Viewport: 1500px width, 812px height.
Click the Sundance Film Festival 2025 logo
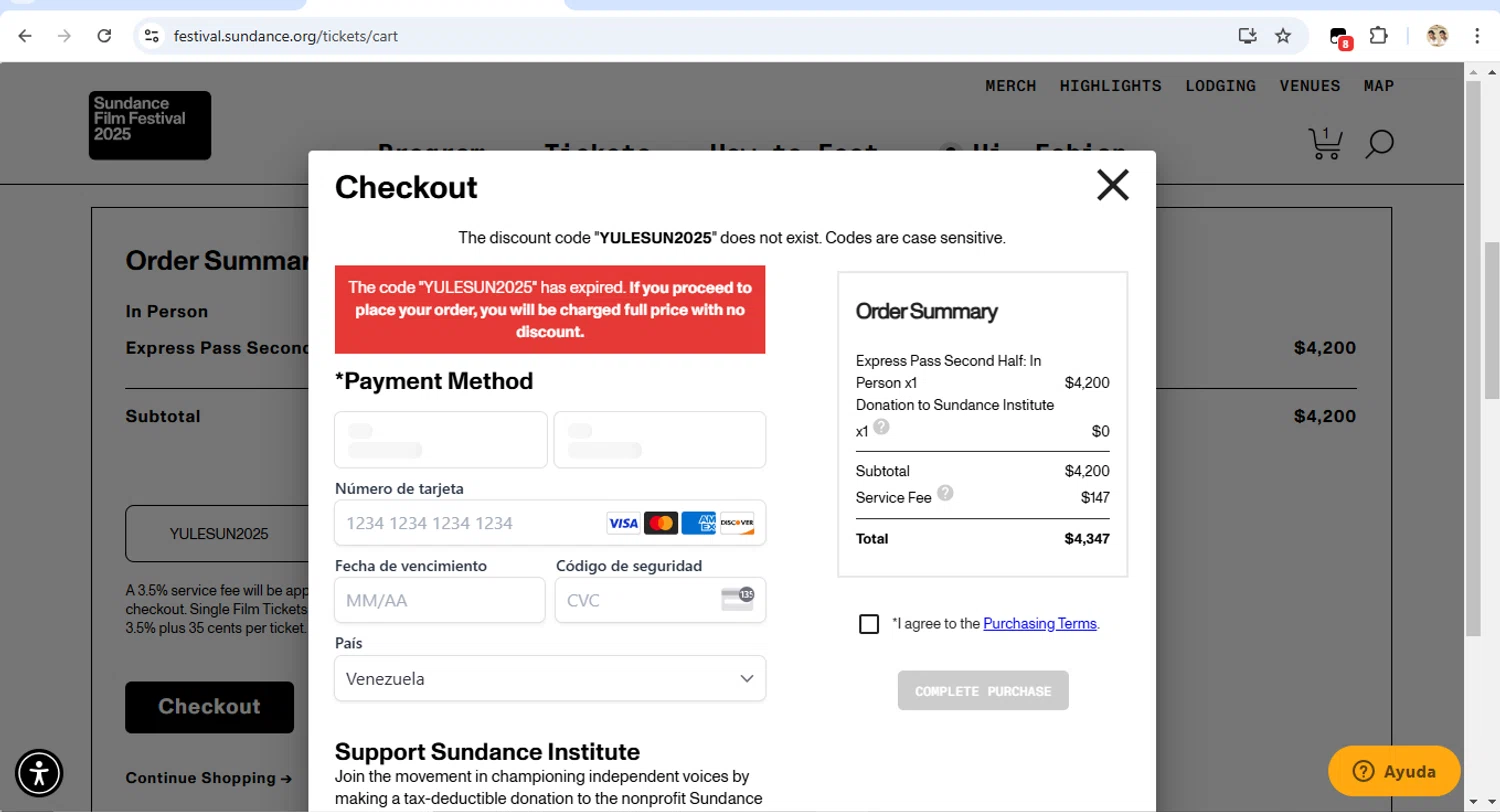(x=150, y=125)
